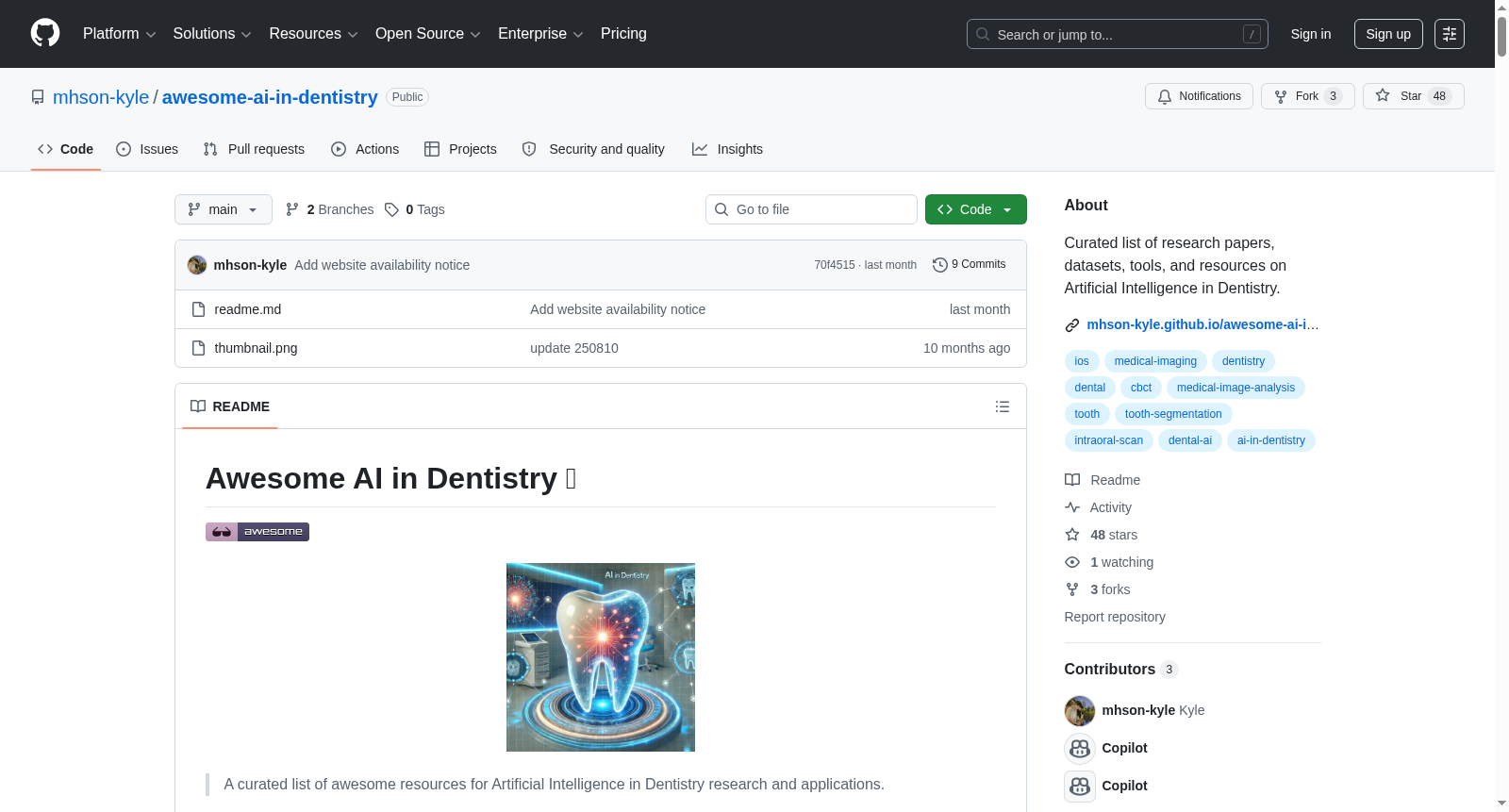Click the awesome badge
Screen dimensions: 1509x812
(x=257, y=532)
